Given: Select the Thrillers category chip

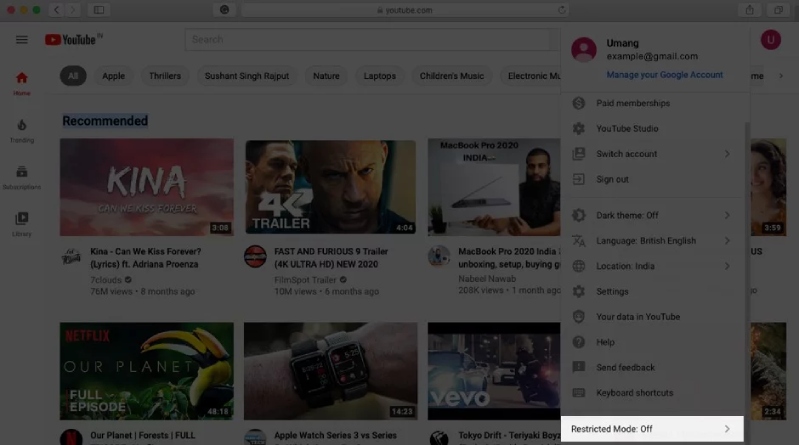Looking at the screenshot, I should pos(165,76).
